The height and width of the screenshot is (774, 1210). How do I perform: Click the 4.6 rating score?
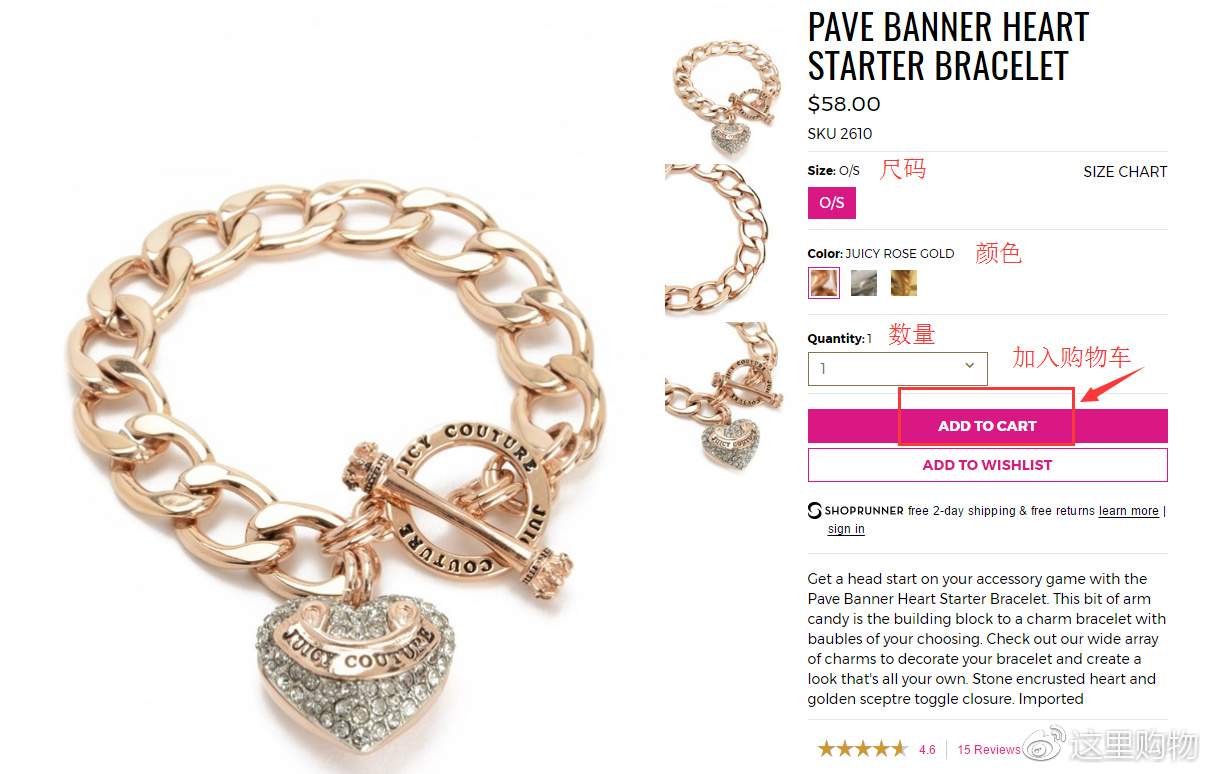click(x=927, y=750)
